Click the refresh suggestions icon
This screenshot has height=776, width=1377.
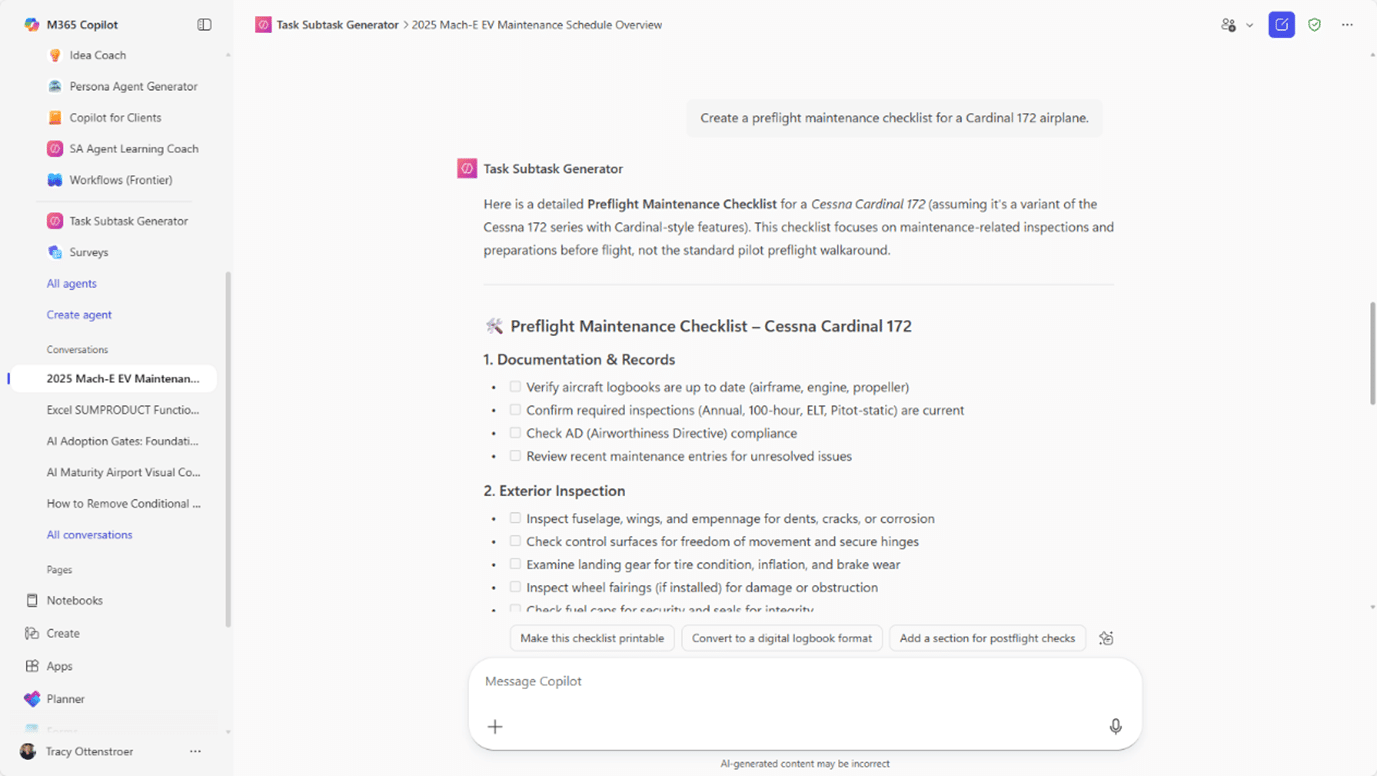pyautogui.click(x=1106, y=638)
